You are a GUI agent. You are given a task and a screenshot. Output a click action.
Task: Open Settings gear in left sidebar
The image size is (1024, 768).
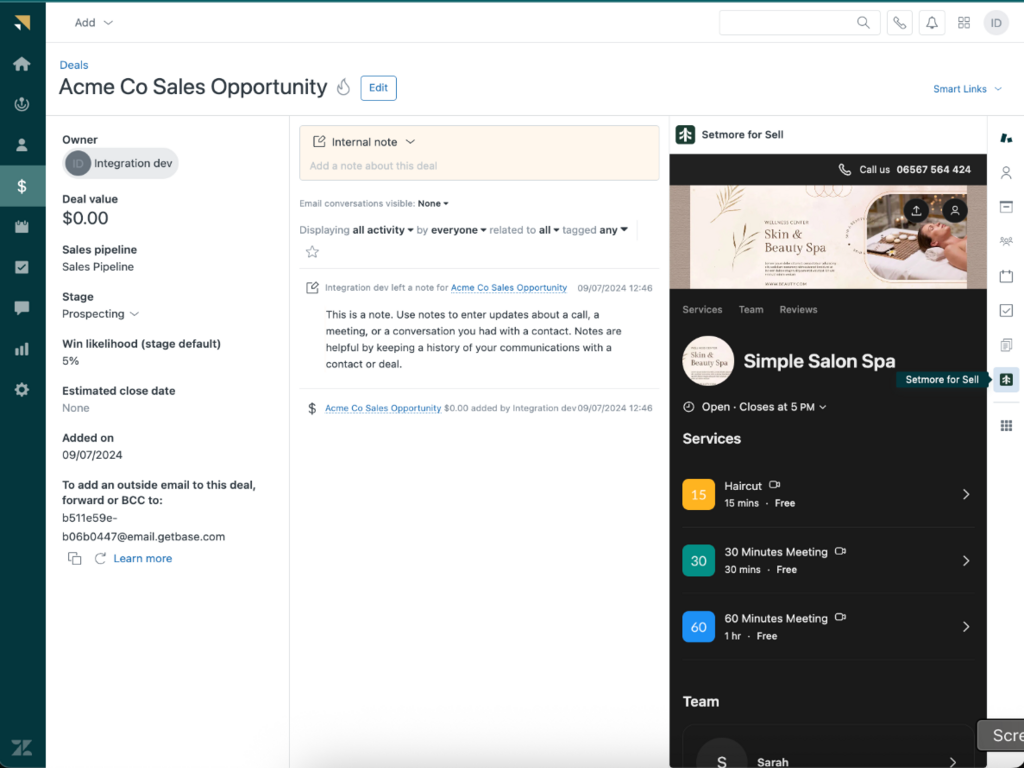coord(22,390)
